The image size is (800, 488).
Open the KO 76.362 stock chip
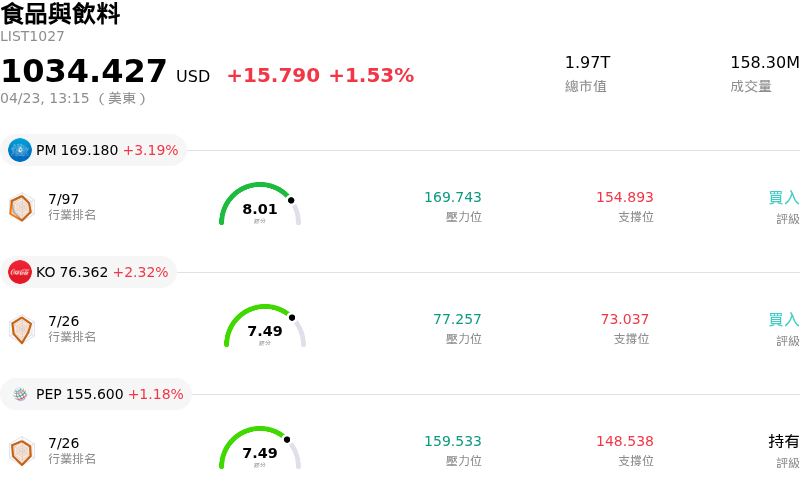89,272
